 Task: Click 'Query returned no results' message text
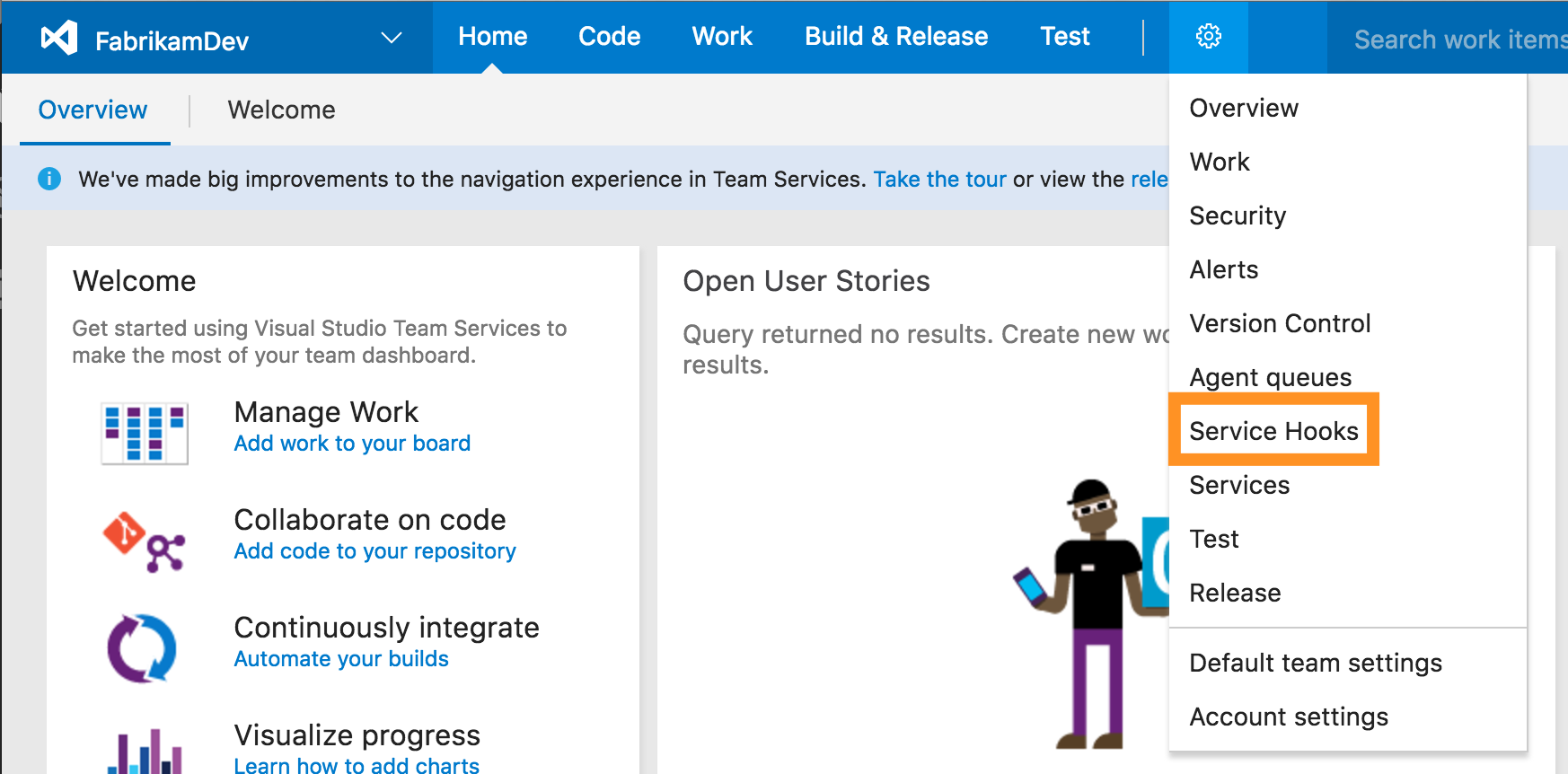point(926,349)
